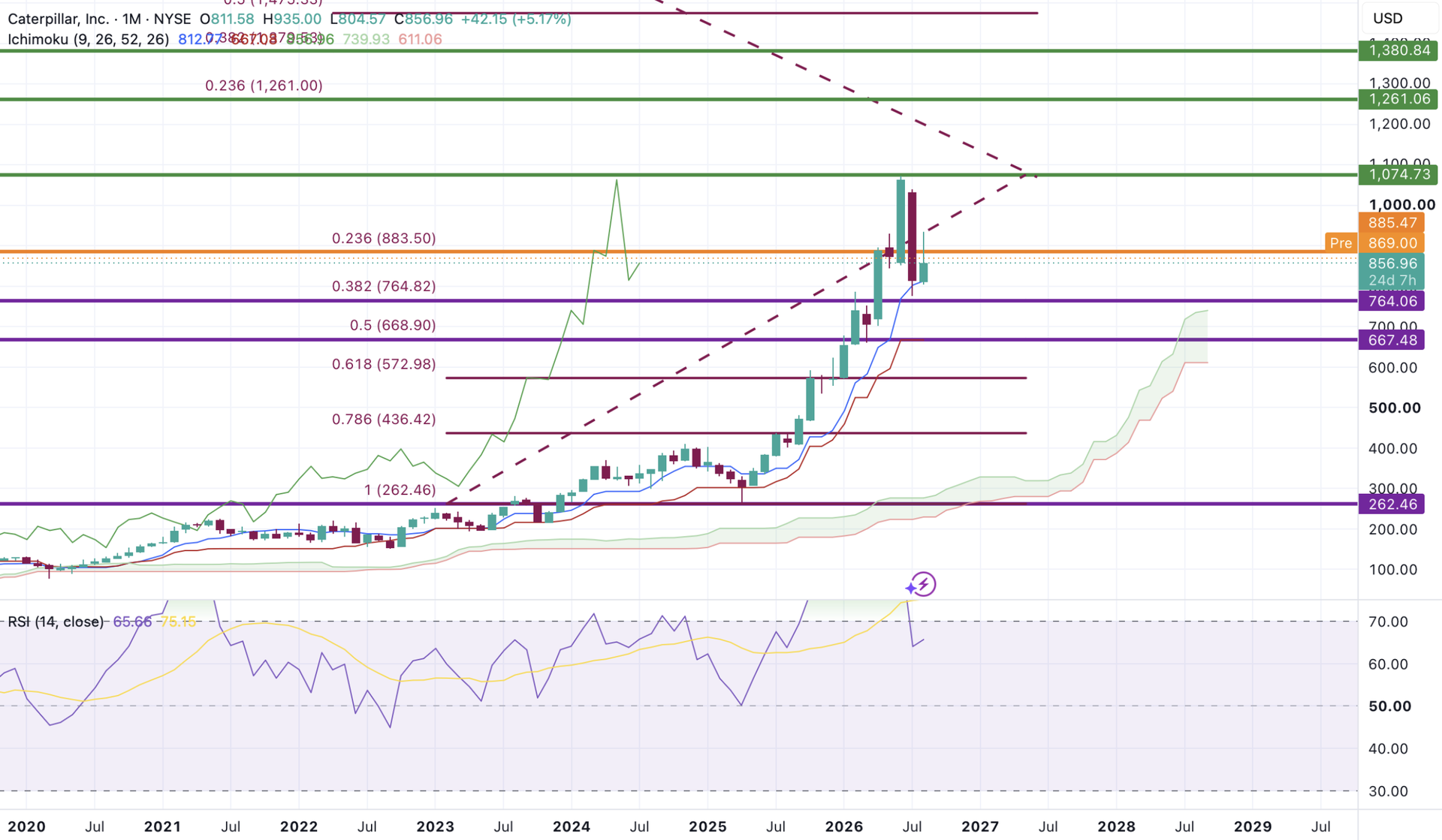
Task: Click the 2024 label on the time axis
Action: 572,826
